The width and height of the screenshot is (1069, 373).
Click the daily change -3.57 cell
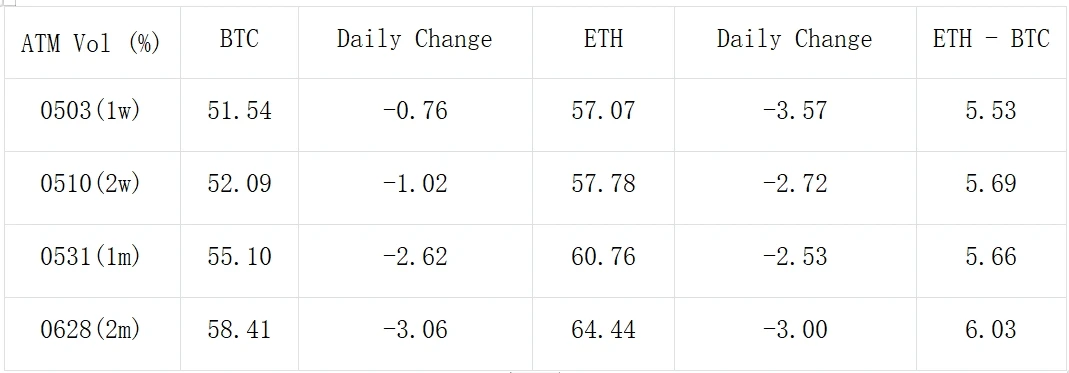pyautogui.click(x=796, y=115)
